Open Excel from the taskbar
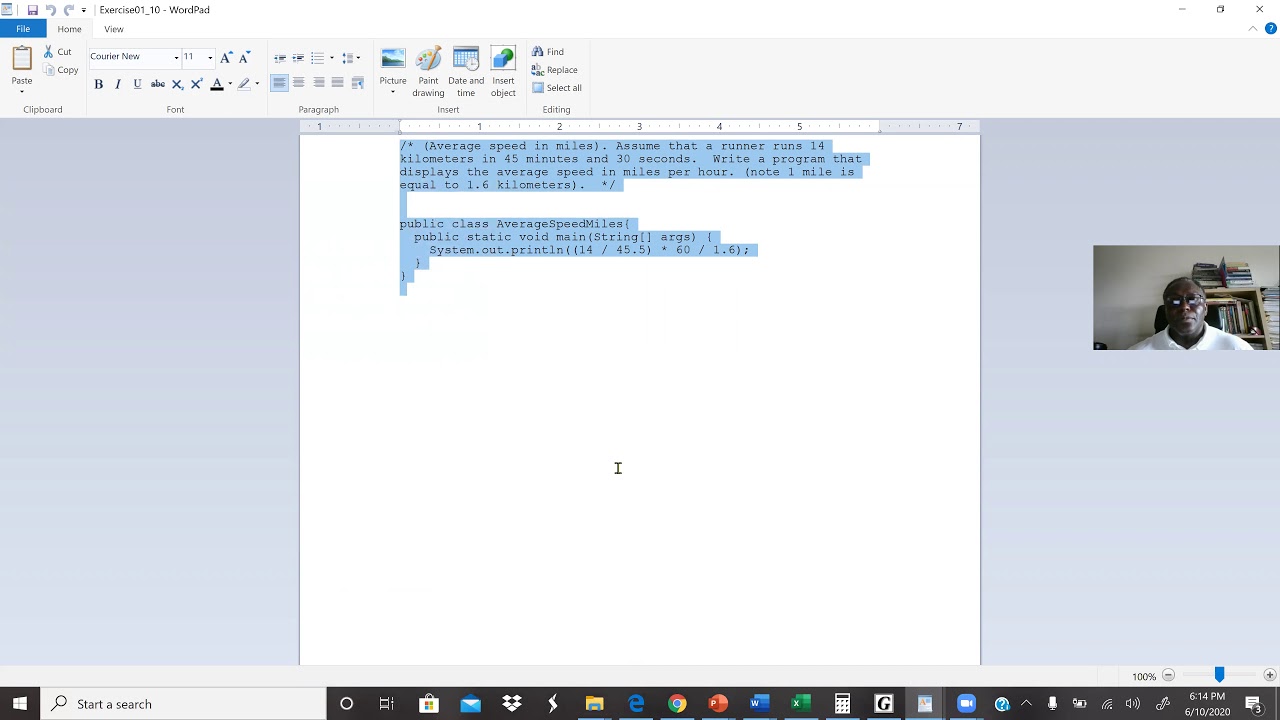 click(800, 704)
